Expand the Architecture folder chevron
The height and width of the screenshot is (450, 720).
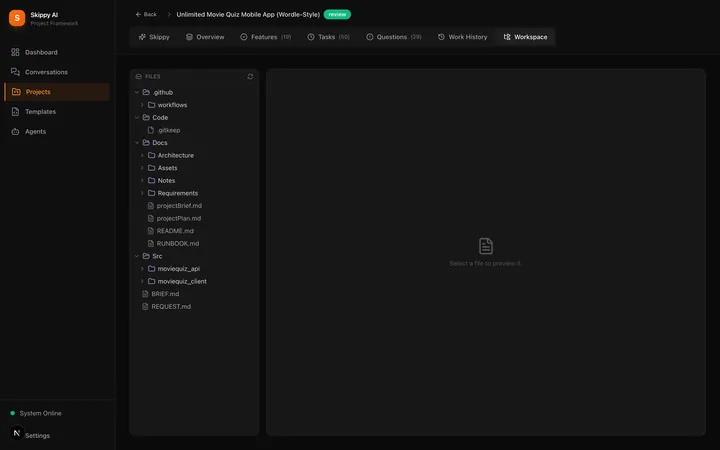[x=142, y=155]
